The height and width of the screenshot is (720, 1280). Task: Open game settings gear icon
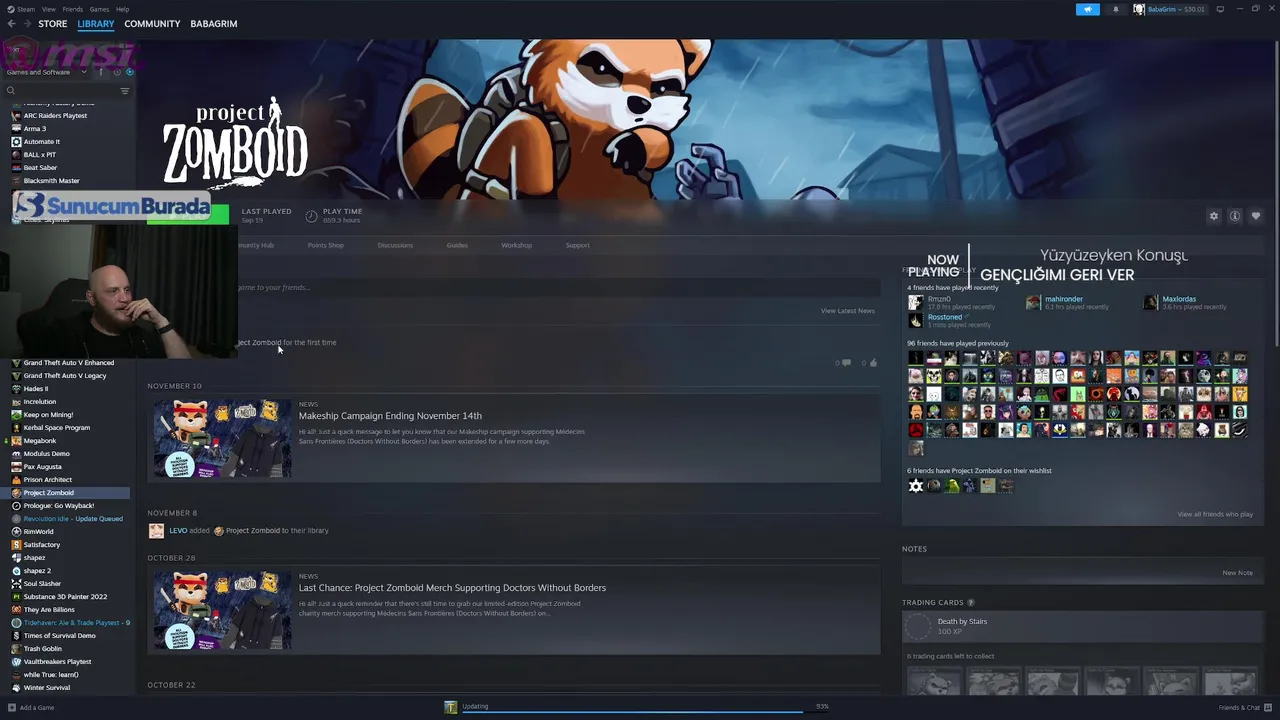tap(1214, 216)
